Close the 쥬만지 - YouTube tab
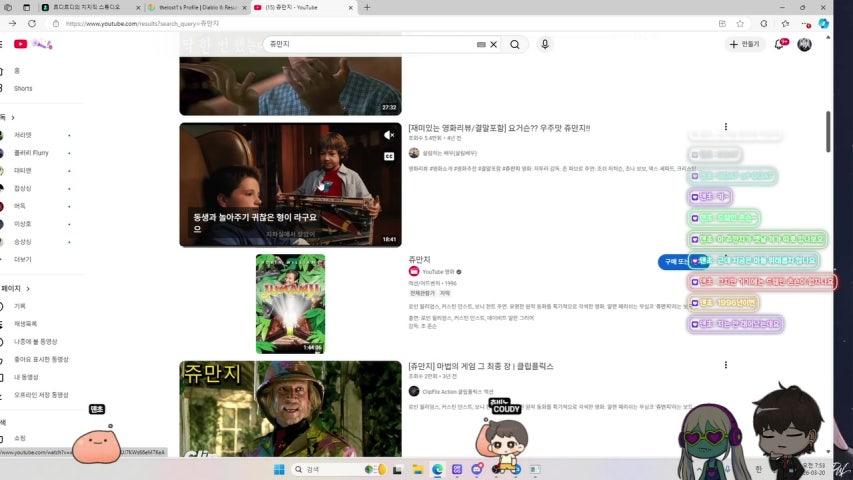 coord(350,8)
